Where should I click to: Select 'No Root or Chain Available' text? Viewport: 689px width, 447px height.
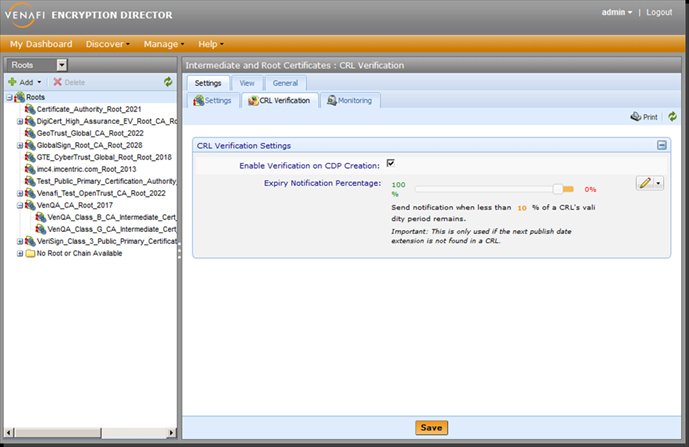[x=80, y=253]
